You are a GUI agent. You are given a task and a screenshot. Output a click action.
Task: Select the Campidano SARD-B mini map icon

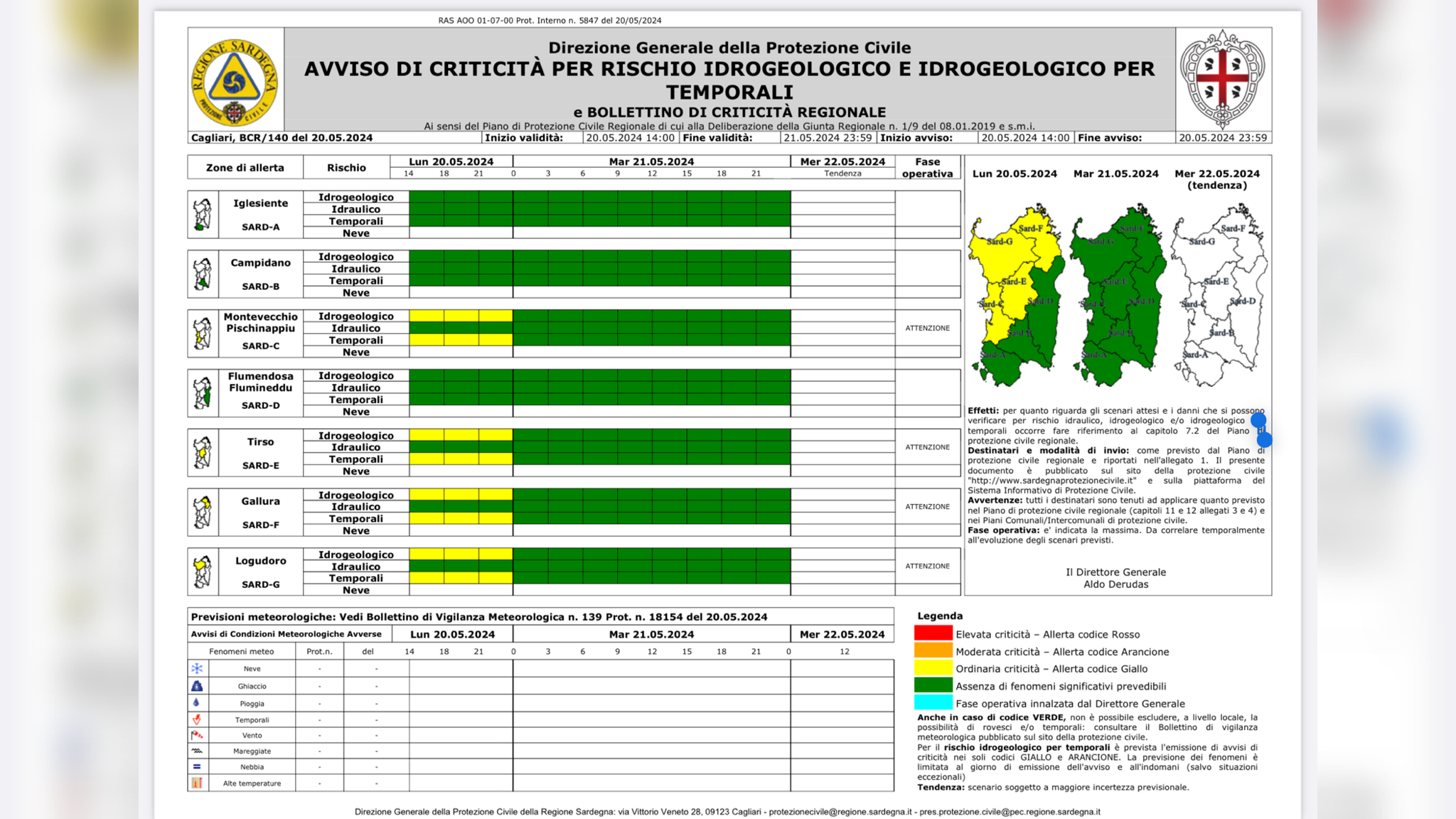click(203, 274)
